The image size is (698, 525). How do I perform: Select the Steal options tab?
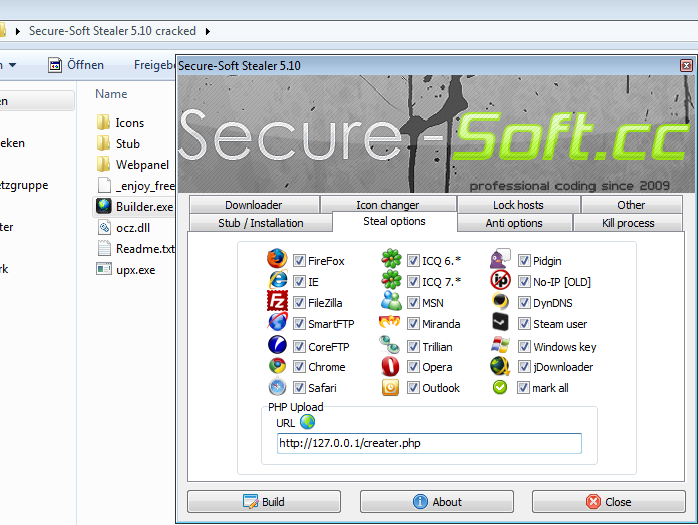point(394,221)
